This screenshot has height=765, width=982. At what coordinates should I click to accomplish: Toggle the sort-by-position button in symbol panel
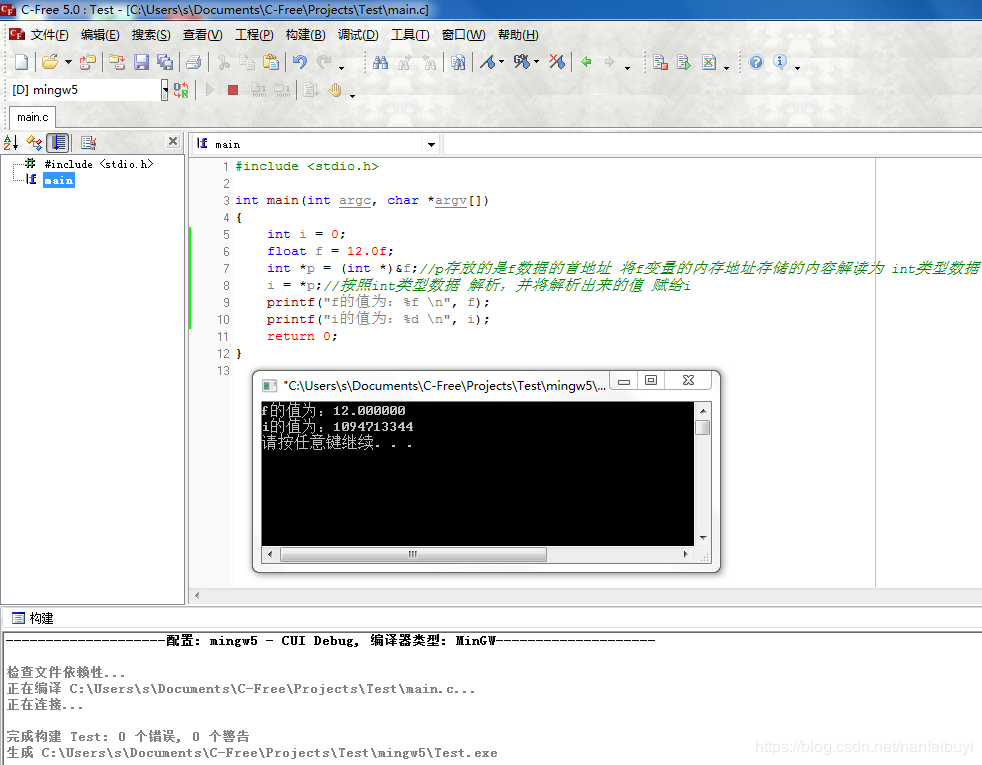pyautogui.click(x=59, y=143)
